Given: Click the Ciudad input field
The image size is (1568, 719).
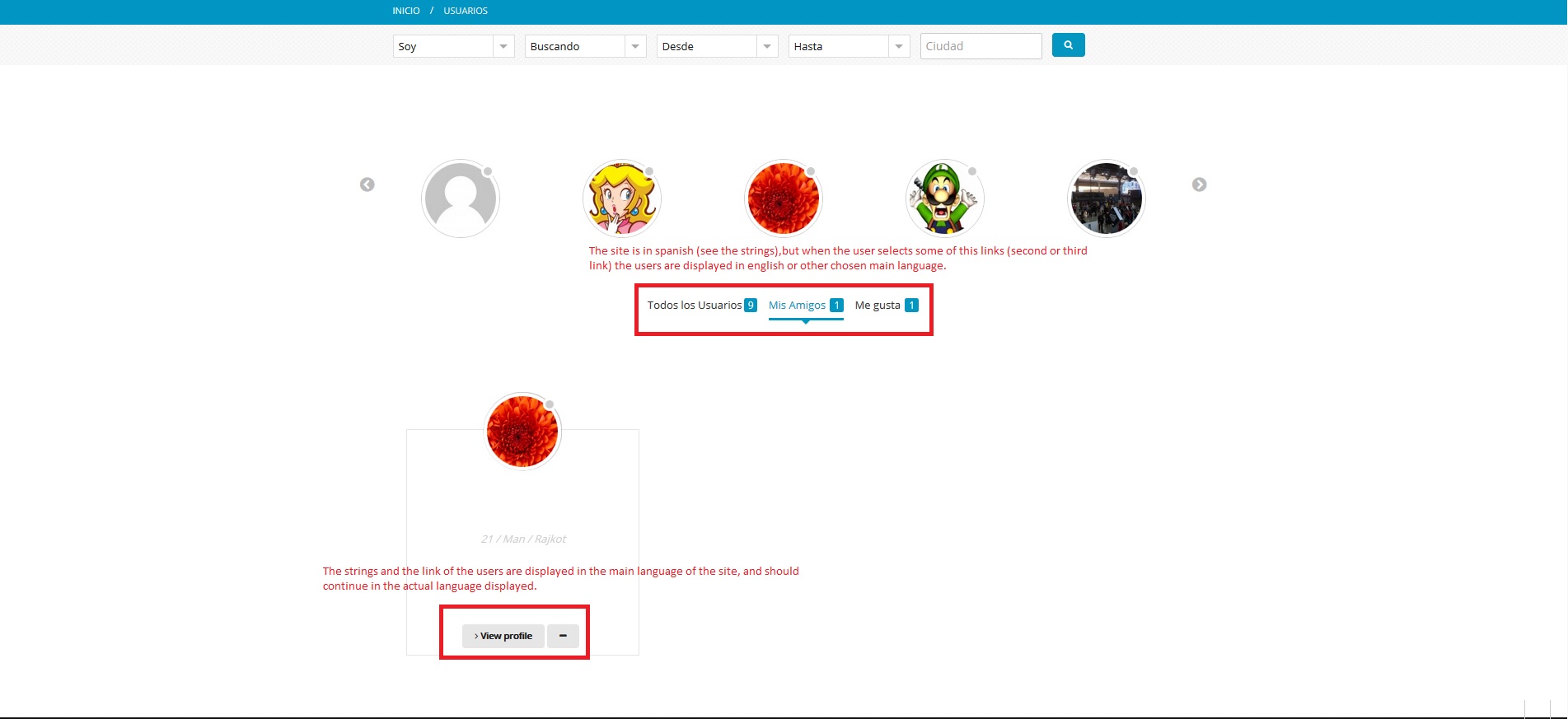Looking at the screenshot, I should tap(981, 46).
